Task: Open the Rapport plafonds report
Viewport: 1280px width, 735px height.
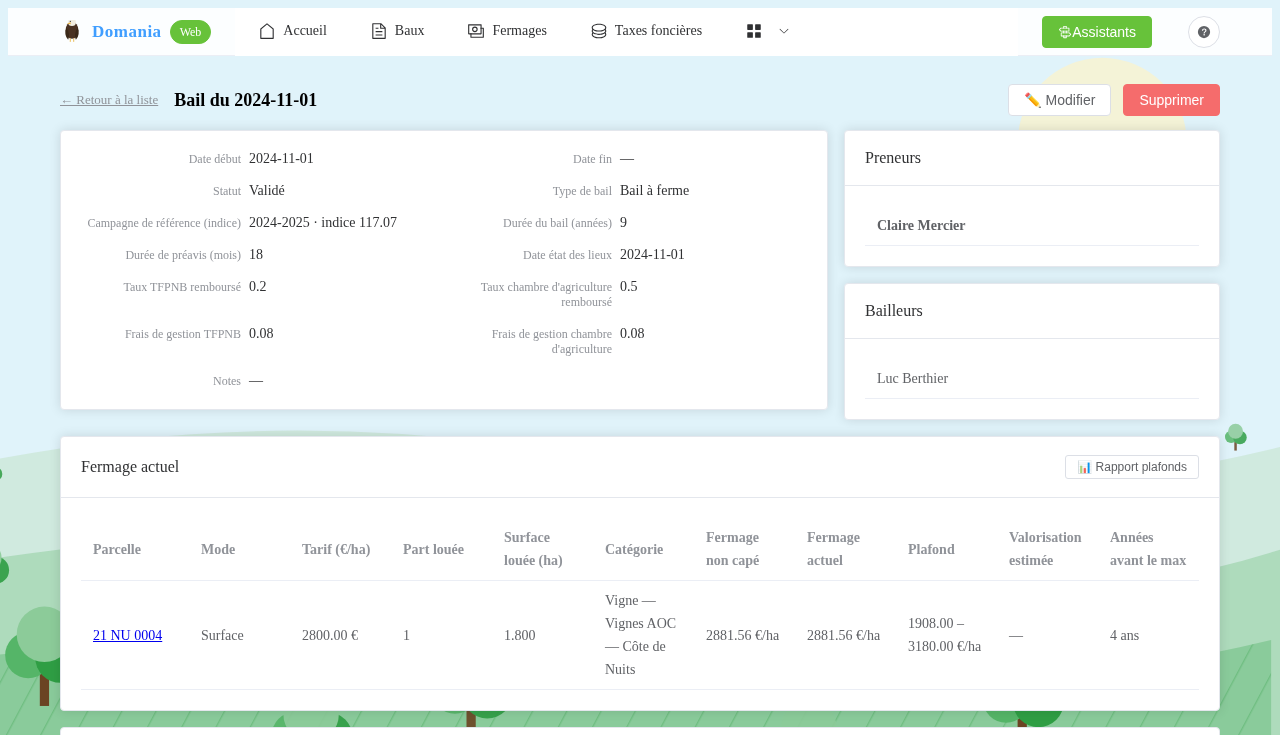Action: (1132, 467)
